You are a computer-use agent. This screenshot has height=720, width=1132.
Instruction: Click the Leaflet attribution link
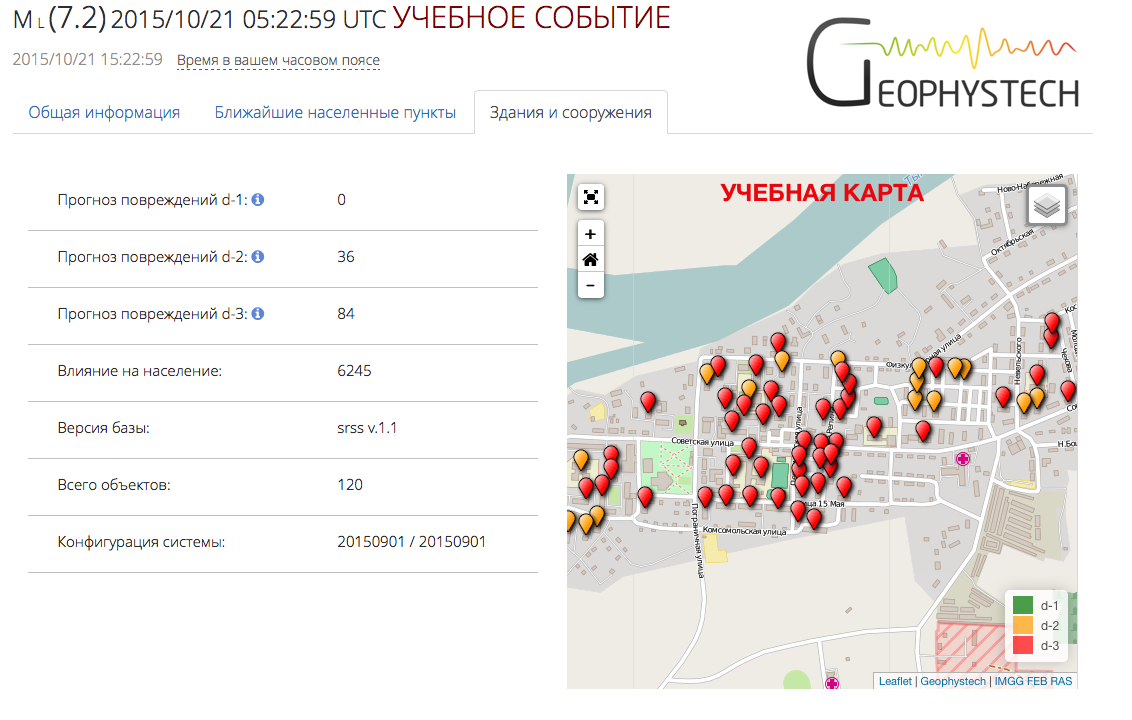(x=895, y=680)
